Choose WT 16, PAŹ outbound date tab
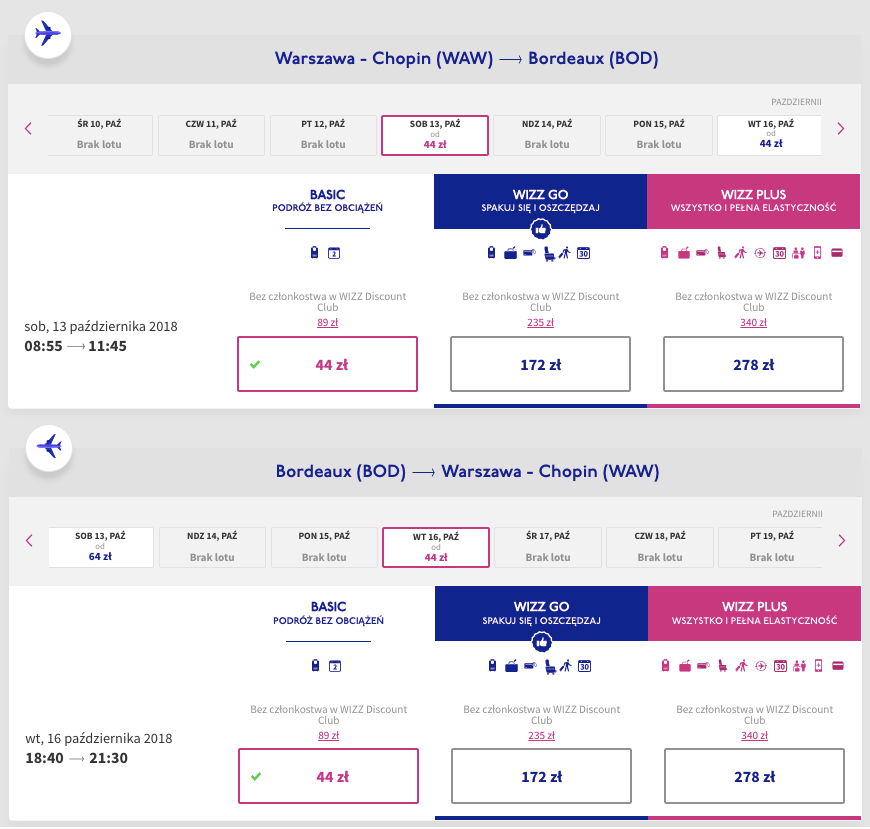The height and width of the screenshot is (829, 870). (770, 135)
